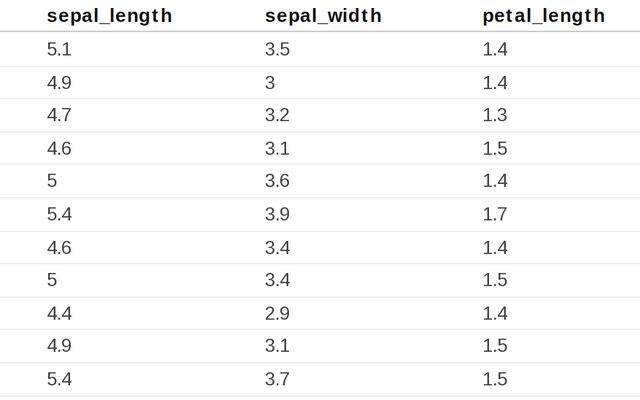The width and height of the screenshot is (640, 400).
Task: Click the sepal_width cell with value 3
Action: (270, 82)
